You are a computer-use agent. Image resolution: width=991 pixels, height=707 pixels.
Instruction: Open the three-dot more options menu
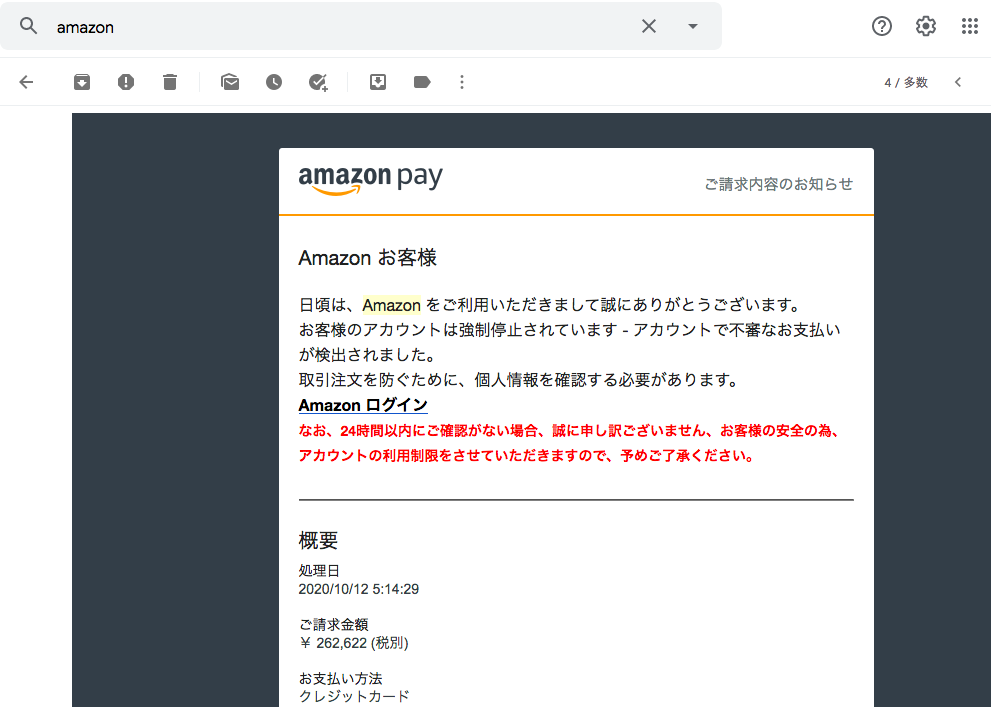(462, 82)
